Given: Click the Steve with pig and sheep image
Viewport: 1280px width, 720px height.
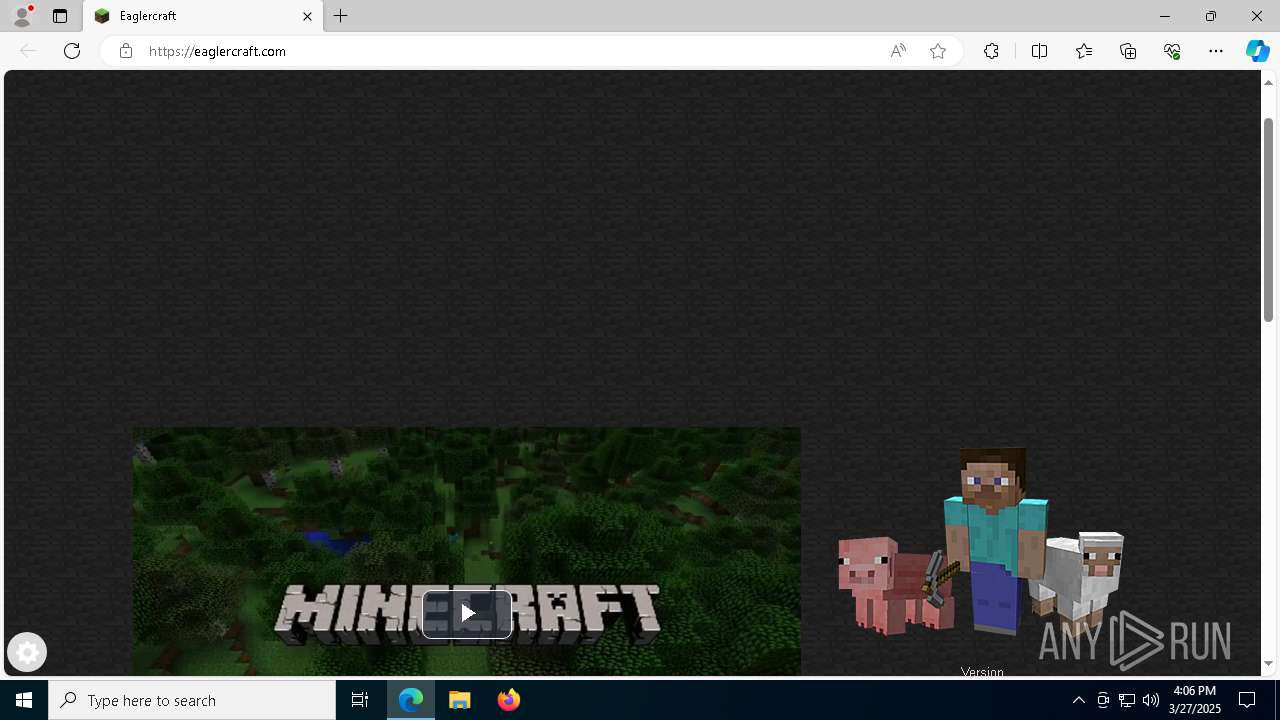Looking at the screenshot, I should 981,541.
